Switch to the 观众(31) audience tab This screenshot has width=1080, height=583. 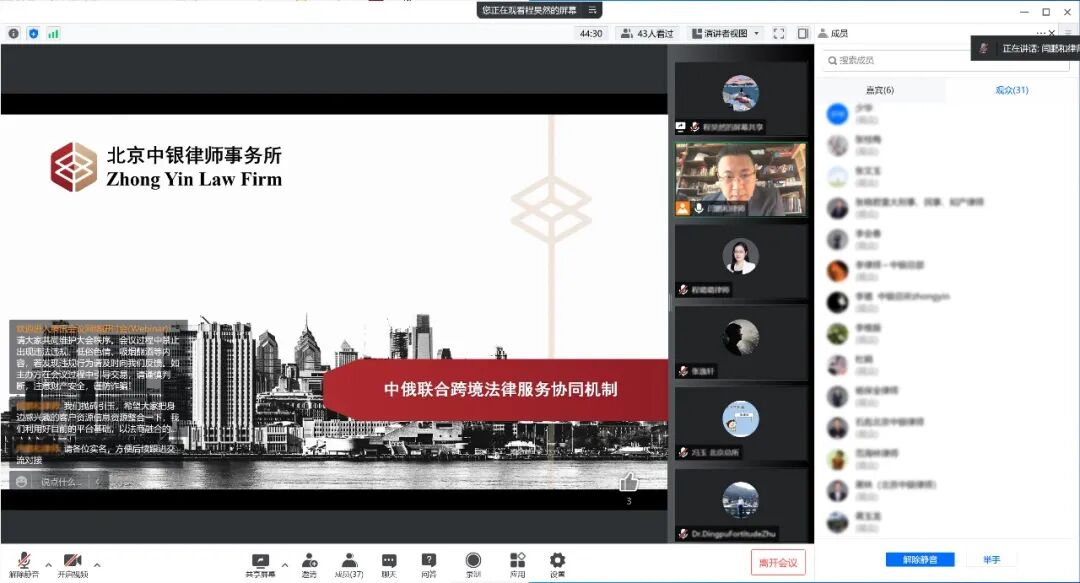pos(1014,89)
